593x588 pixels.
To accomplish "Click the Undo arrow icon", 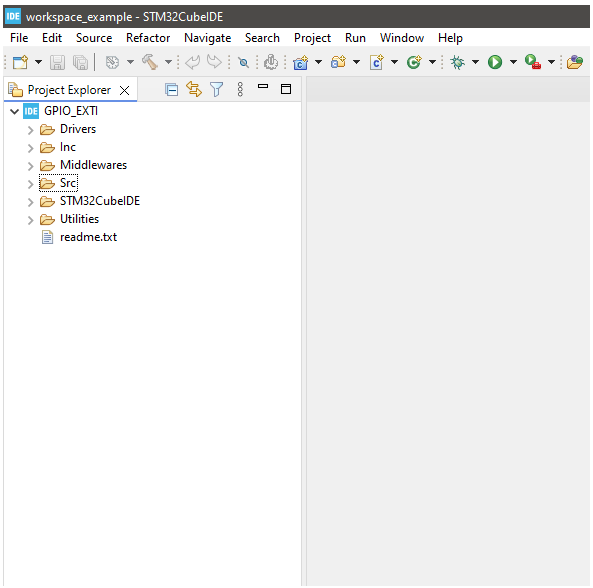I will coord(192,62).
